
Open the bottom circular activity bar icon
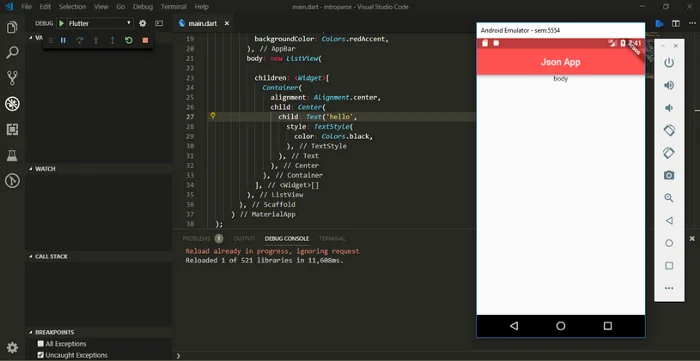(x=12, y=181)
